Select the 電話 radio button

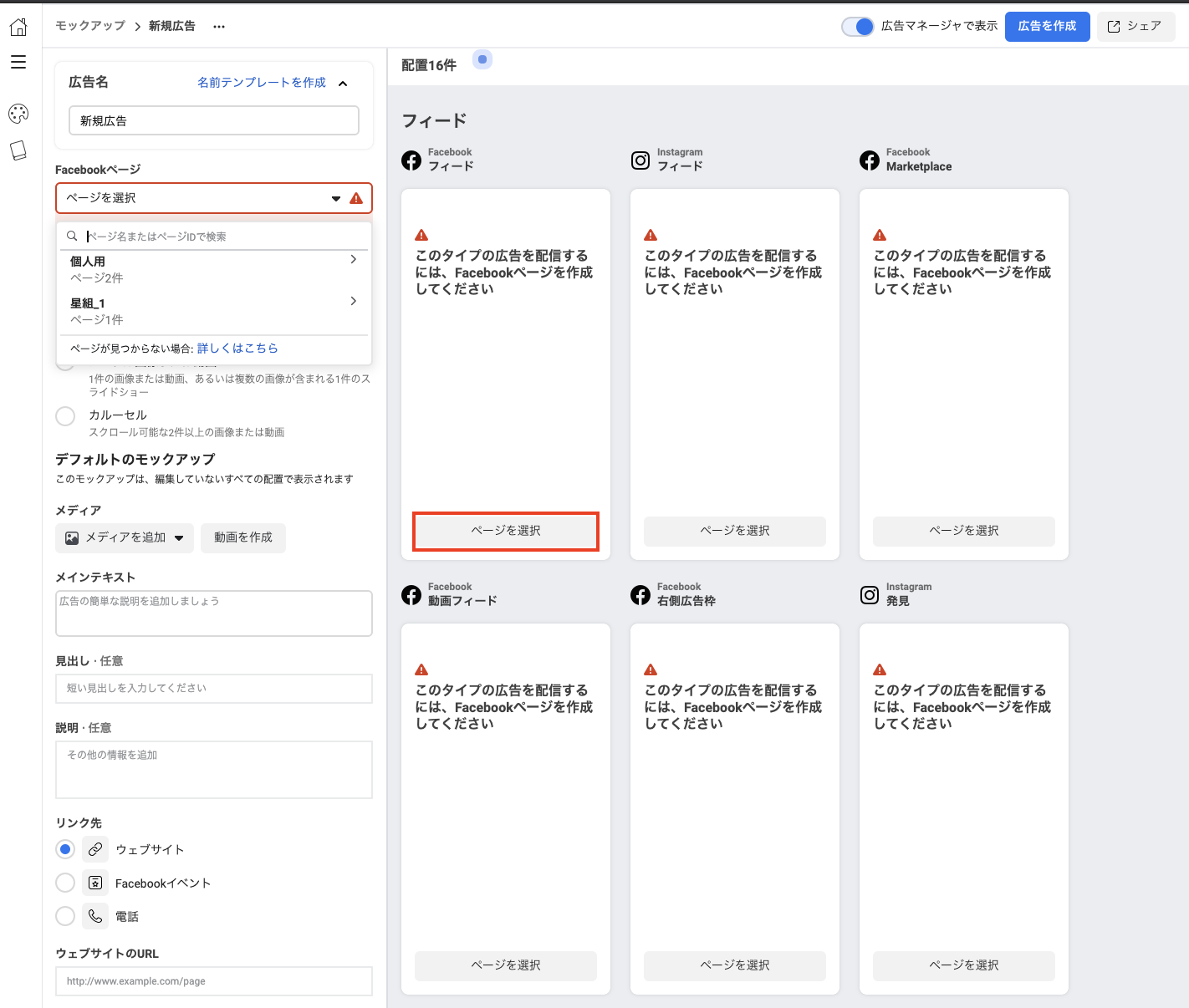coord(65,916)
